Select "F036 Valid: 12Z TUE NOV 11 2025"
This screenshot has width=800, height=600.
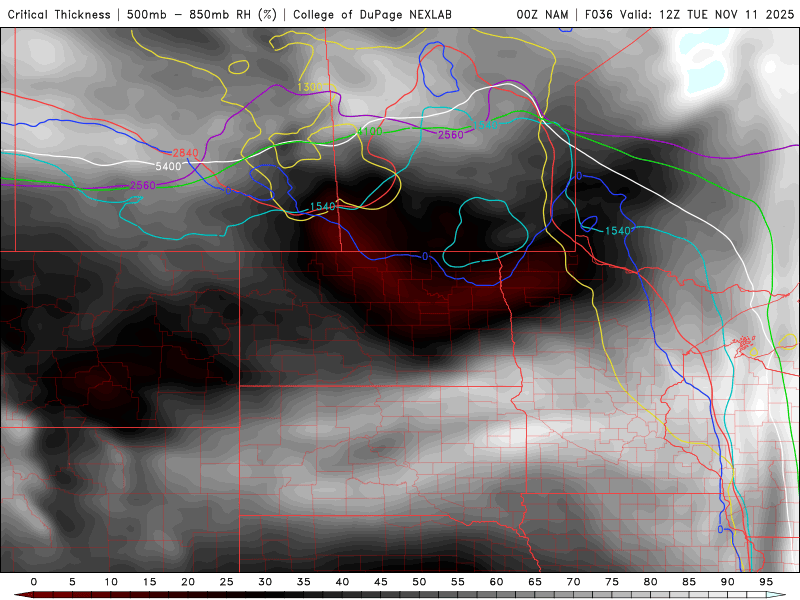coord(689,15)
